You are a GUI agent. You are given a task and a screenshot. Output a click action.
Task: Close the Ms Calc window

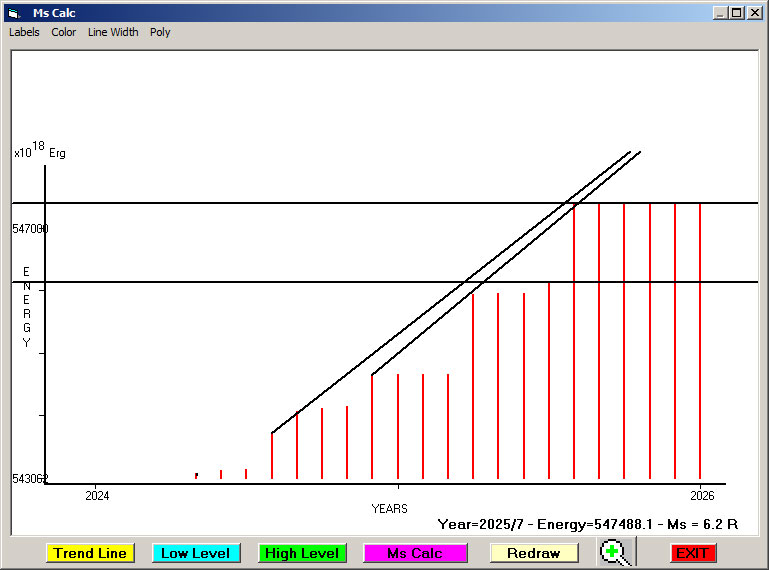[x=754, y=13]
